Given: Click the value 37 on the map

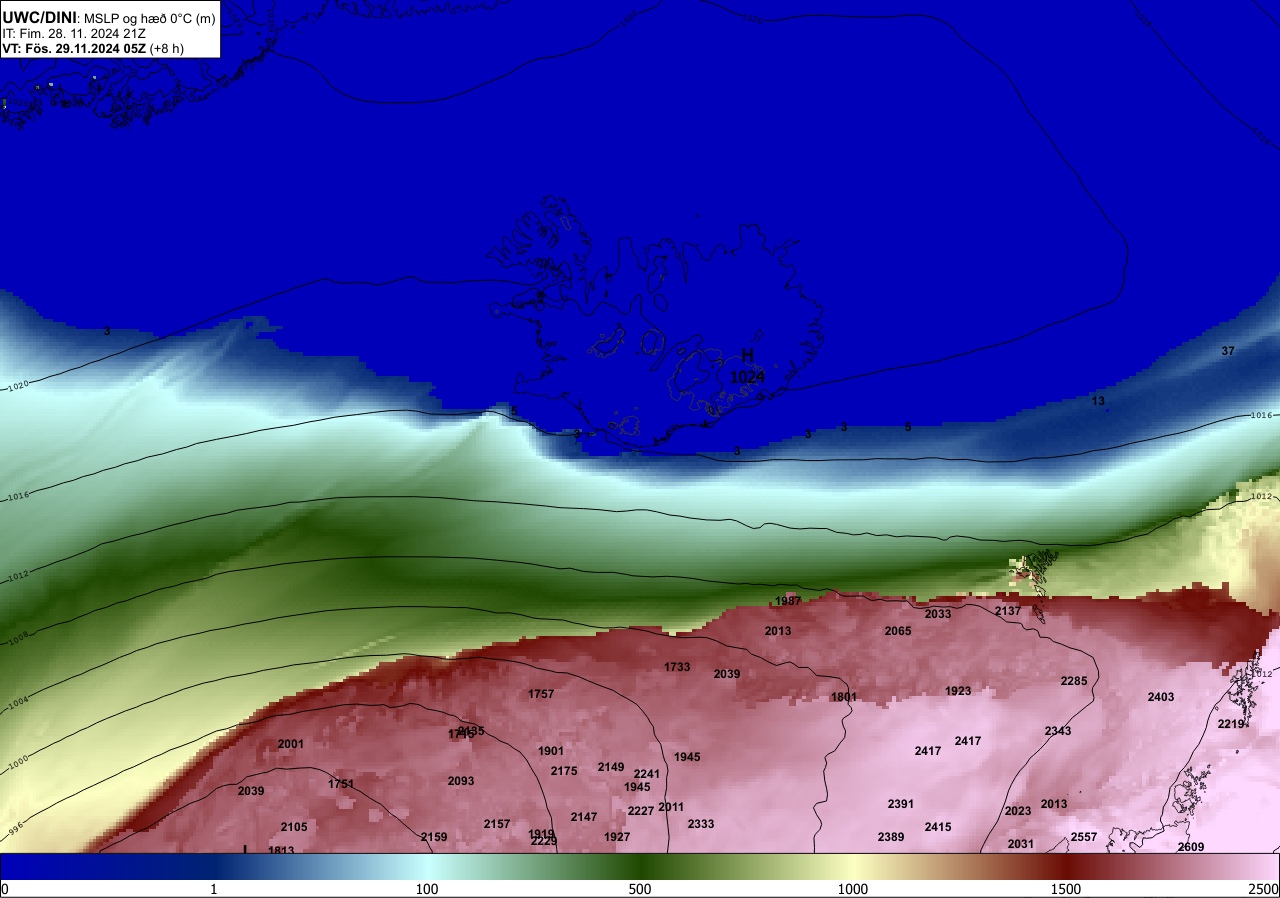Looking at the screenshot, I should (1228, 351).
